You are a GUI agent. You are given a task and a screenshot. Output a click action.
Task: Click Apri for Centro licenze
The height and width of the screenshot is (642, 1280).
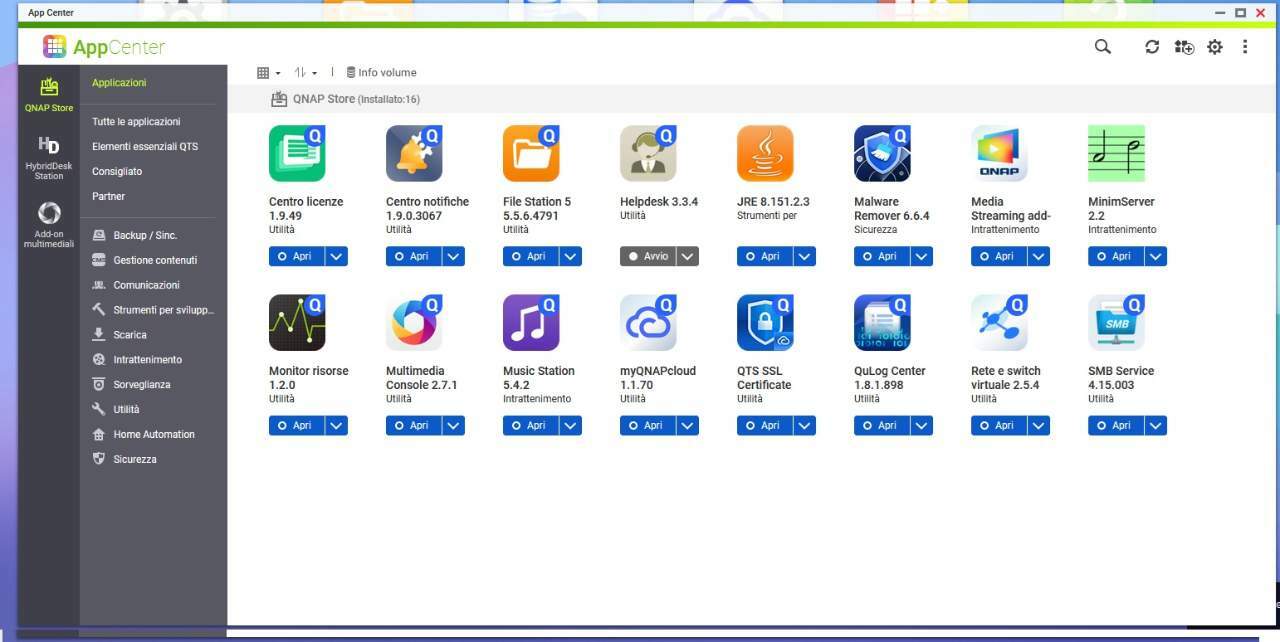pos(297,257)
